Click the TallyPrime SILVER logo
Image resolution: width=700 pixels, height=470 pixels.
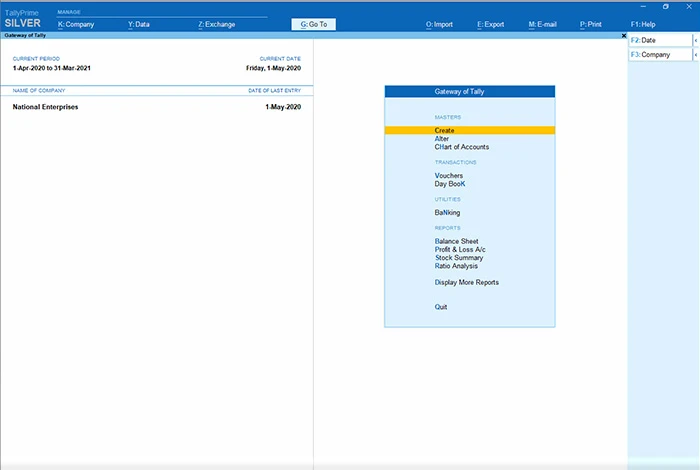click(22, 19)
